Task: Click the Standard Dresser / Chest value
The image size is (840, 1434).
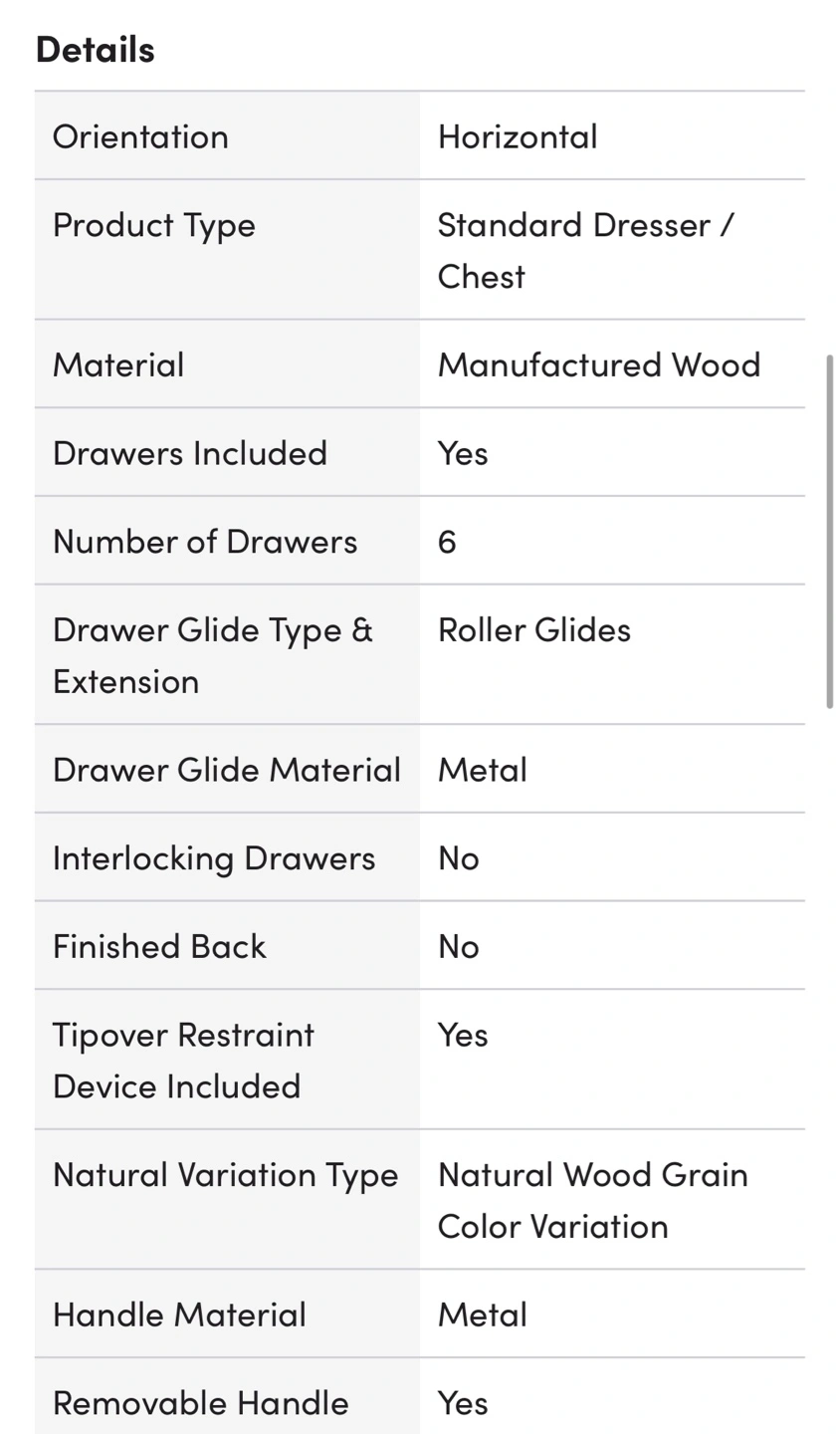Action: pos(585,250)
